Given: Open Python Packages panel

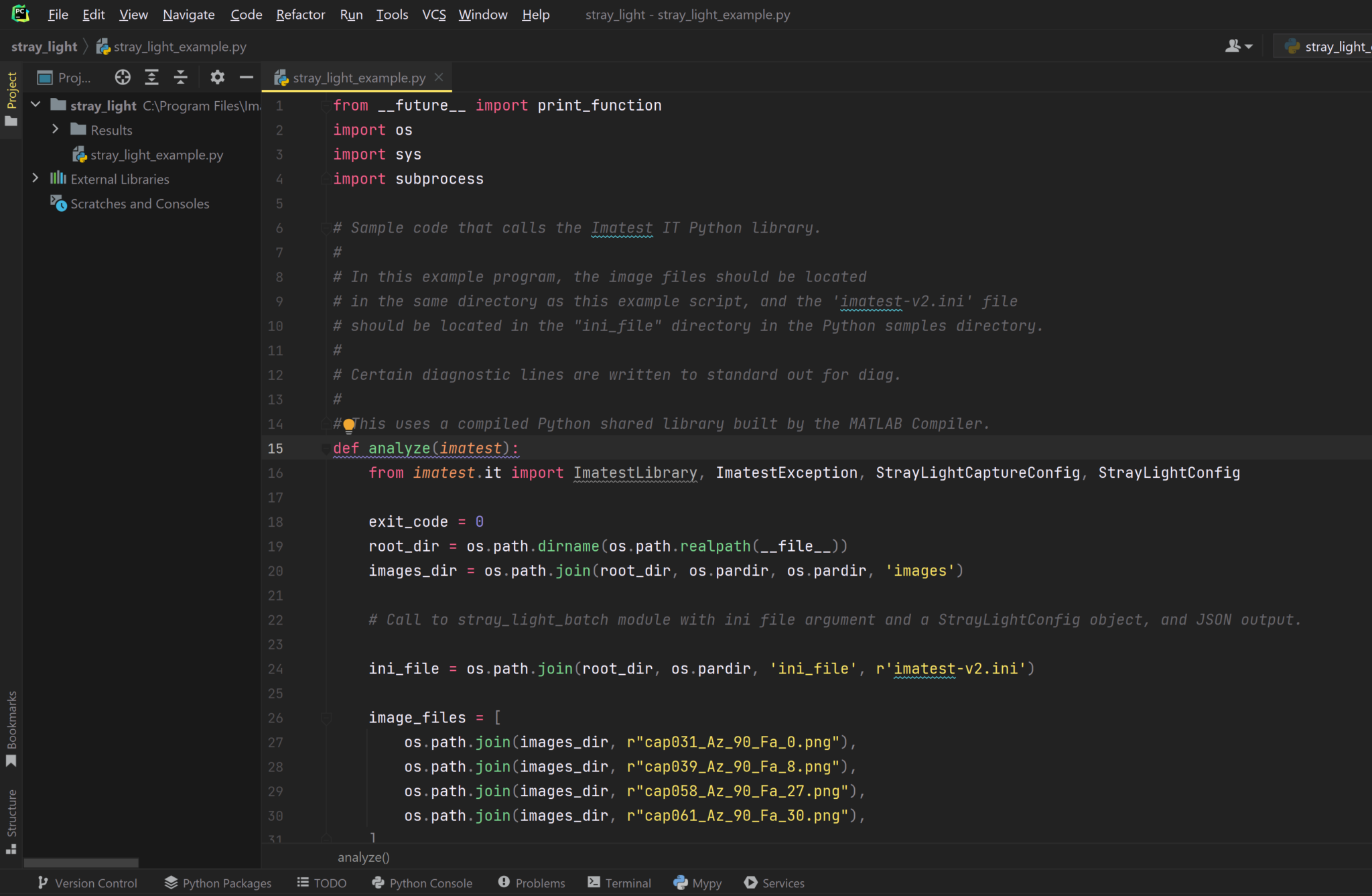Looking at the screenshot, I should point(218,883).
